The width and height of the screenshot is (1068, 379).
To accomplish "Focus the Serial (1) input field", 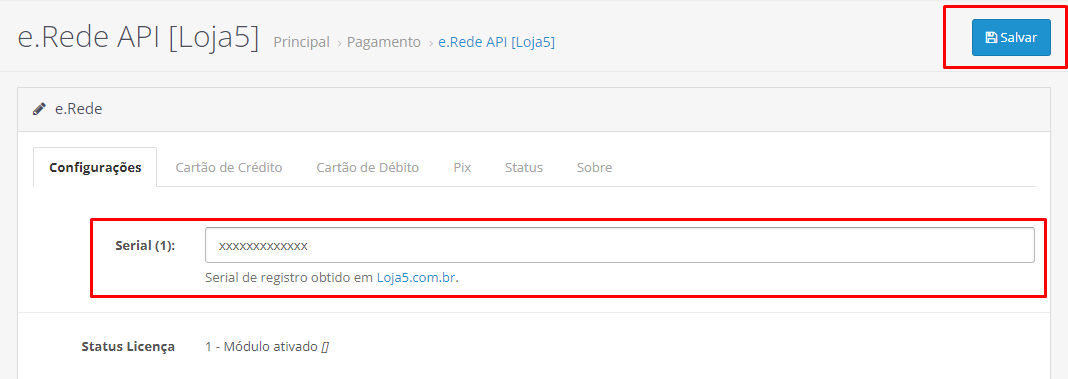I will (x=620, y=245).
